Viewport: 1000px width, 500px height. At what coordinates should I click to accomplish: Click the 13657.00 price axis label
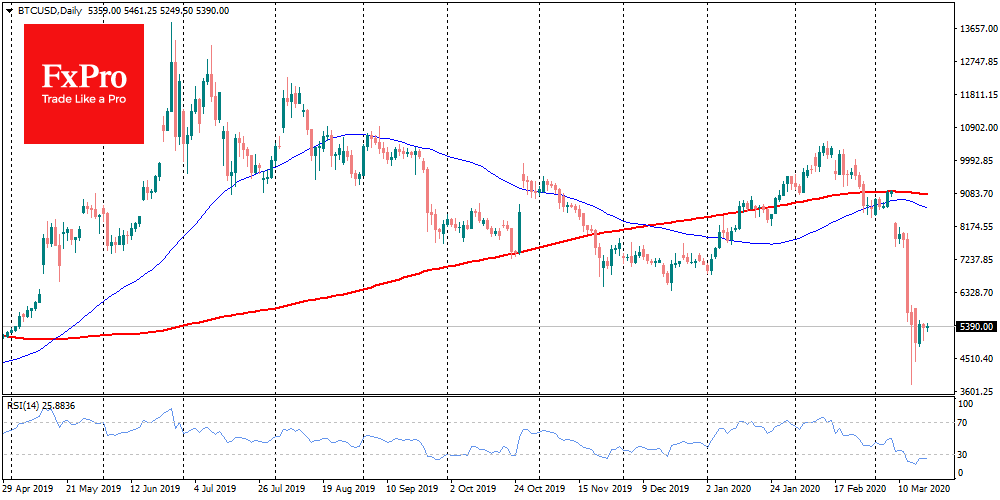[975, 29]
